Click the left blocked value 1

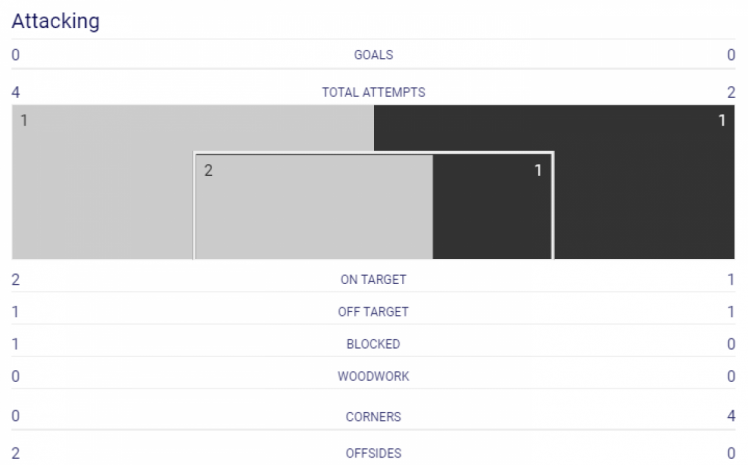click(x=15, y=344)
